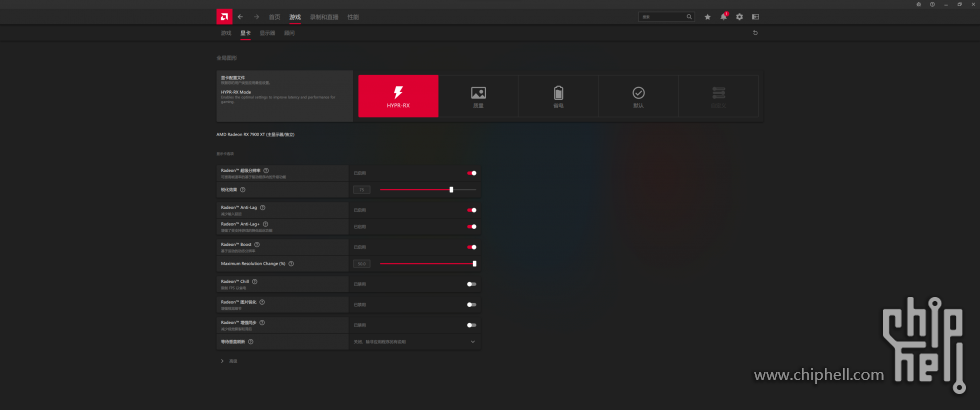This screenshot has width=980, height=410.
Task: Click the 75 sharpening value box
Action: tap(361, 189)
